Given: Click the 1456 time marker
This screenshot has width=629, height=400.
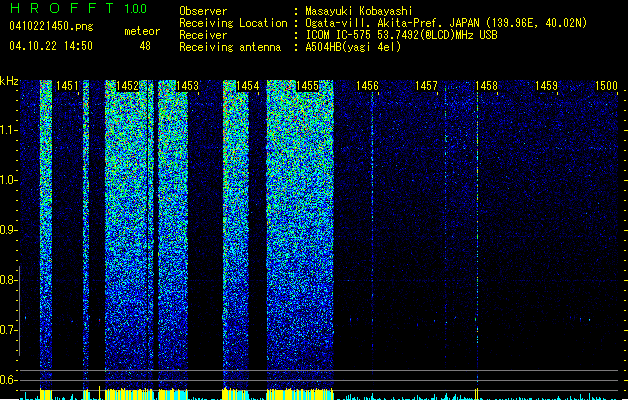Looking at the screenshot, I should pos(367,86).
